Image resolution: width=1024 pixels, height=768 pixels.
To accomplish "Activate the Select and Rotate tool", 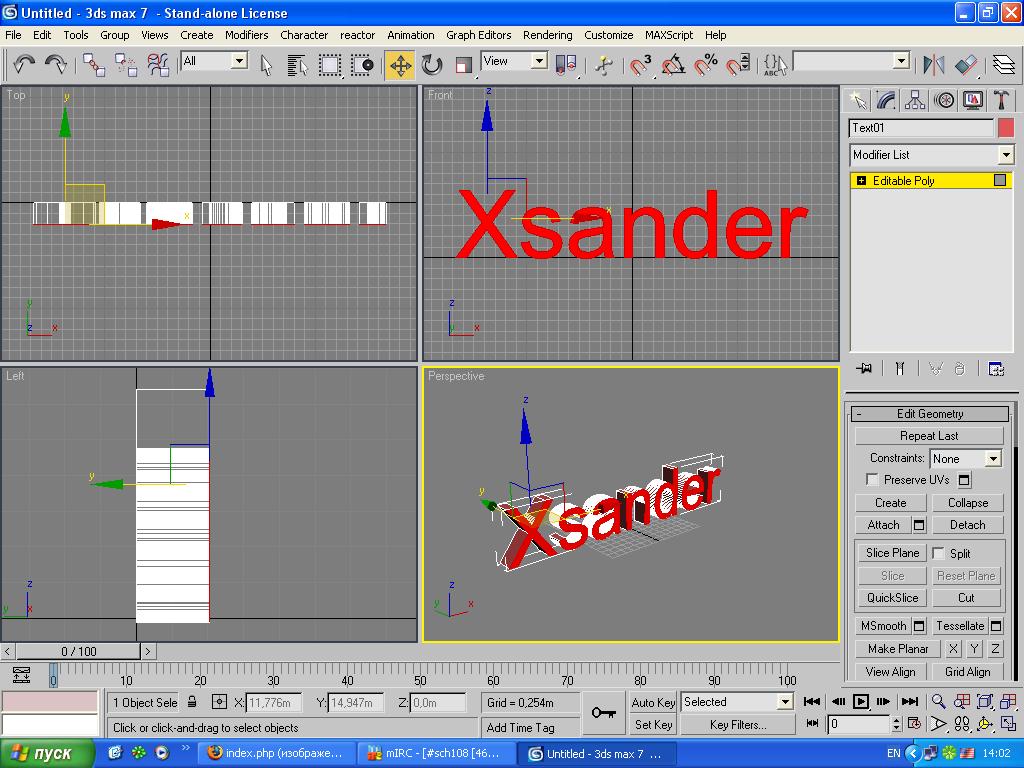I will click(432, 66).
